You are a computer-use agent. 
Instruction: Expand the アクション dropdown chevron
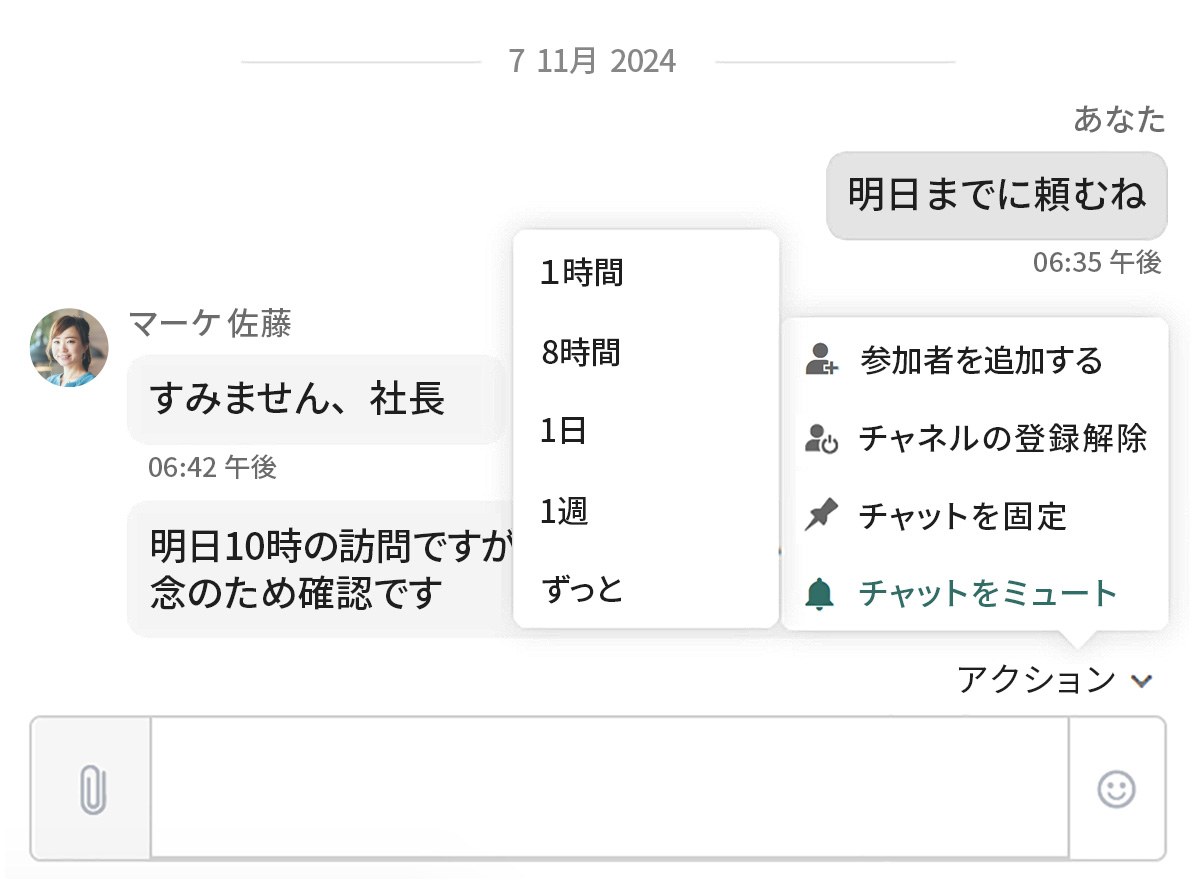point(1140,682)
